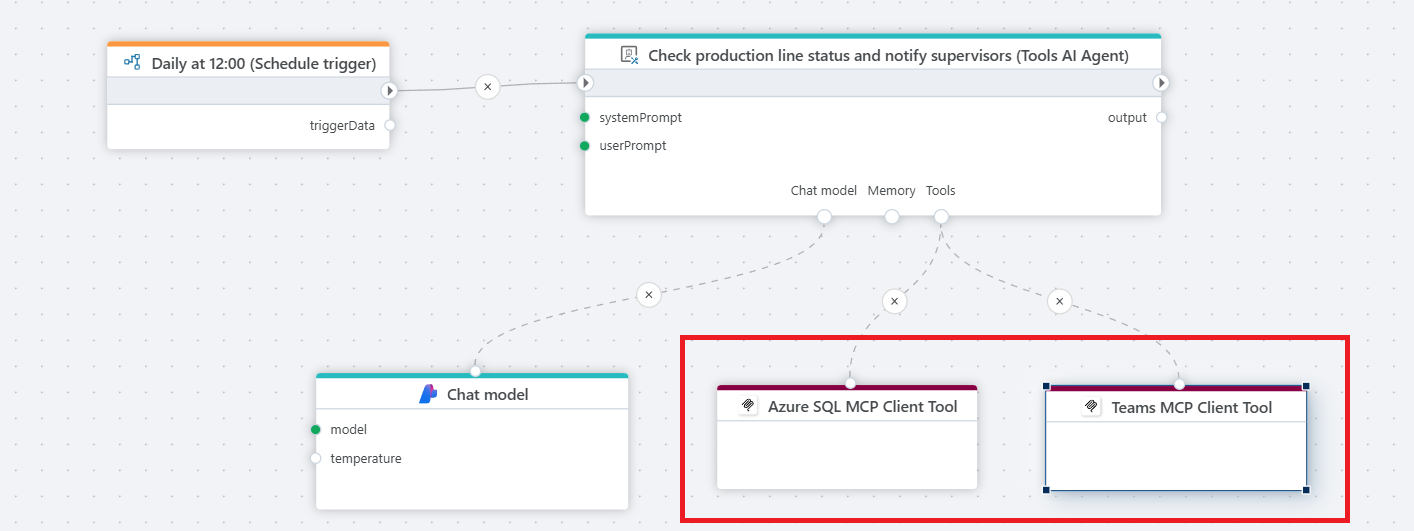Click the AI Agent's input arrow port

586,83
